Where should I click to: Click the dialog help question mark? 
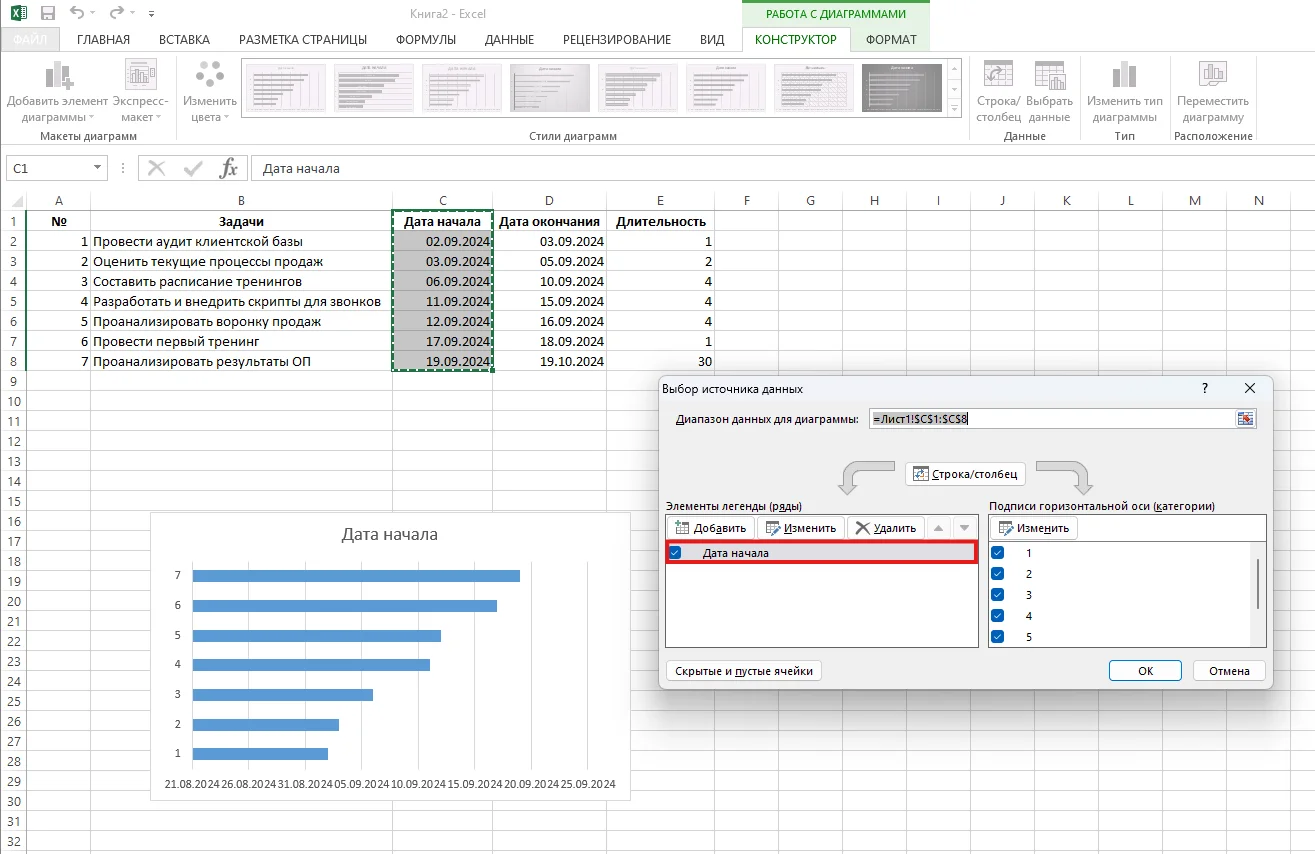(1205, 388)
